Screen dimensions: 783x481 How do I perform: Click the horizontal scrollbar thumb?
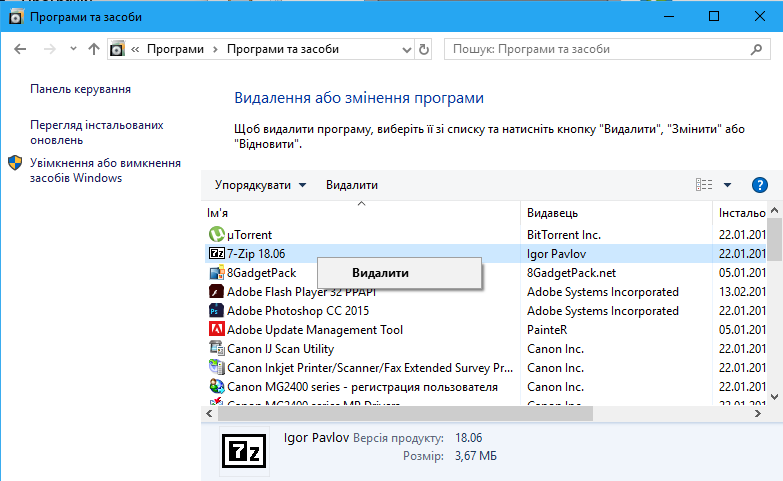coord(405,414)
